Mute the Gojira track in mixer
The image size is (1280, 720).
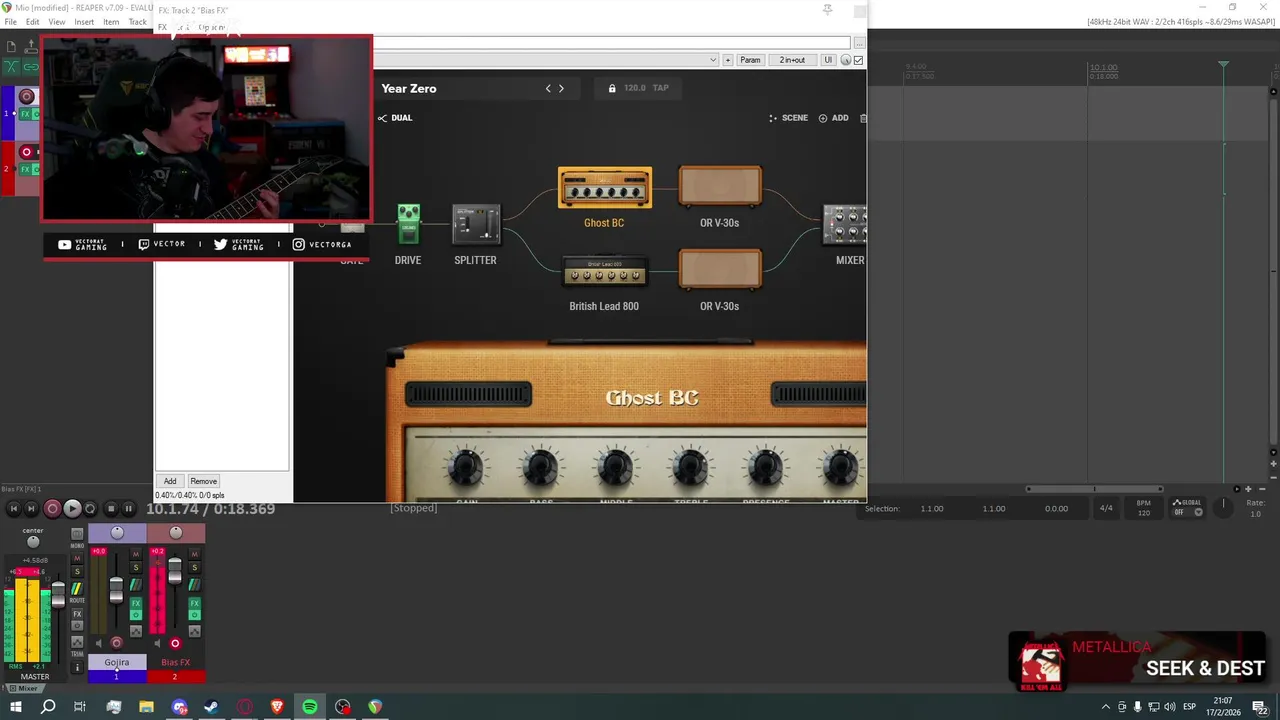click(x=136, y=554)
